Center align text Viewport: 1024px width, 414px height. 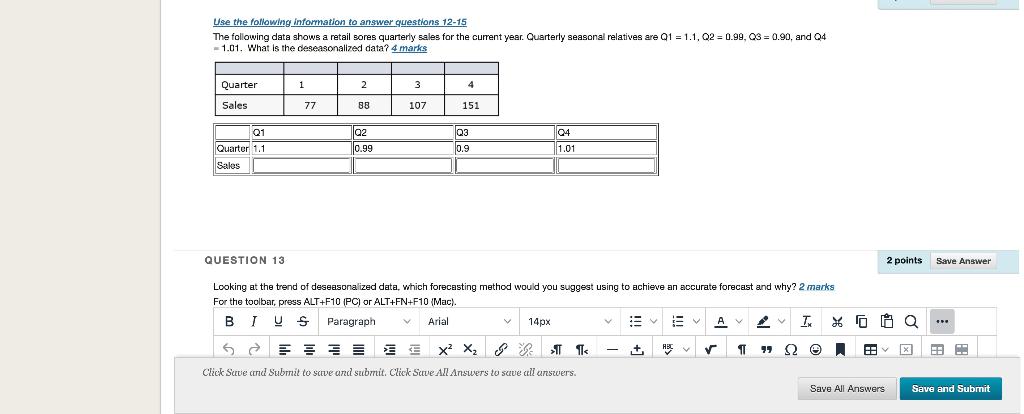(309, 349)
